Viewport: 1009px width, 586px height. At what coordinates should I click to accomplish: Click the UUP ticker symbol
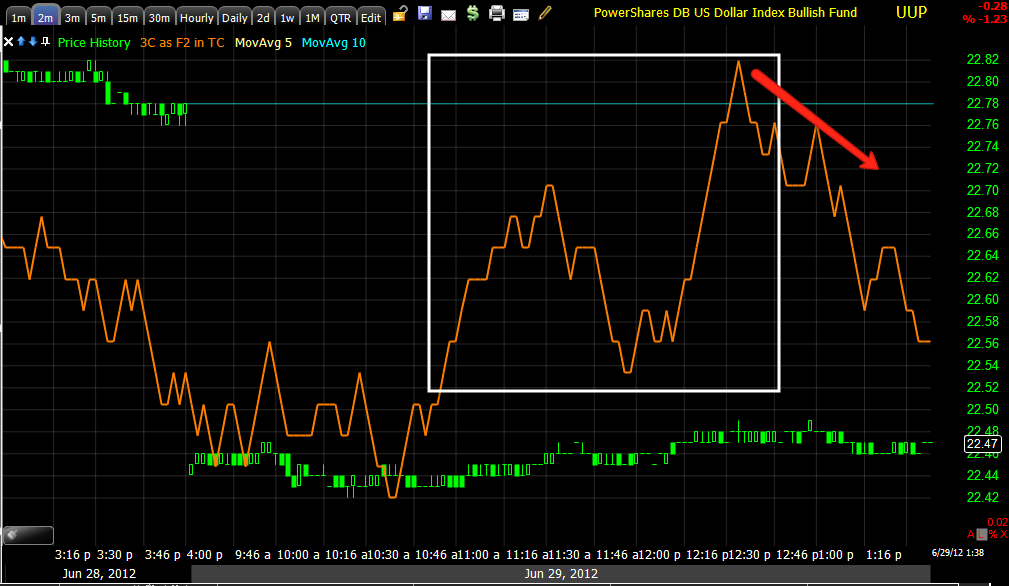coord(911,12)
